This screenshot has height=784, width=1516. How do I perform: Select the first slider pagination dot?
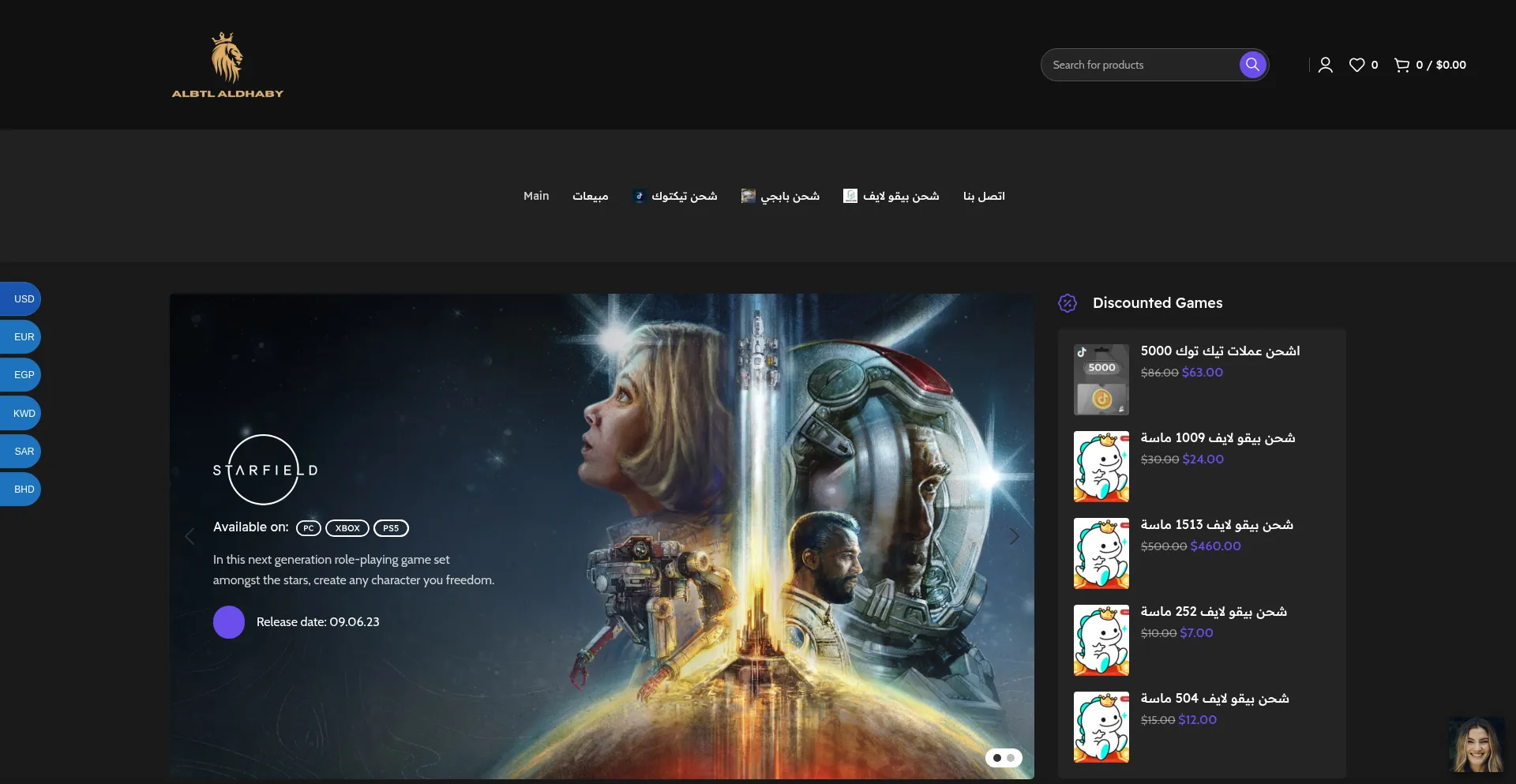click(x=997, y=758)
